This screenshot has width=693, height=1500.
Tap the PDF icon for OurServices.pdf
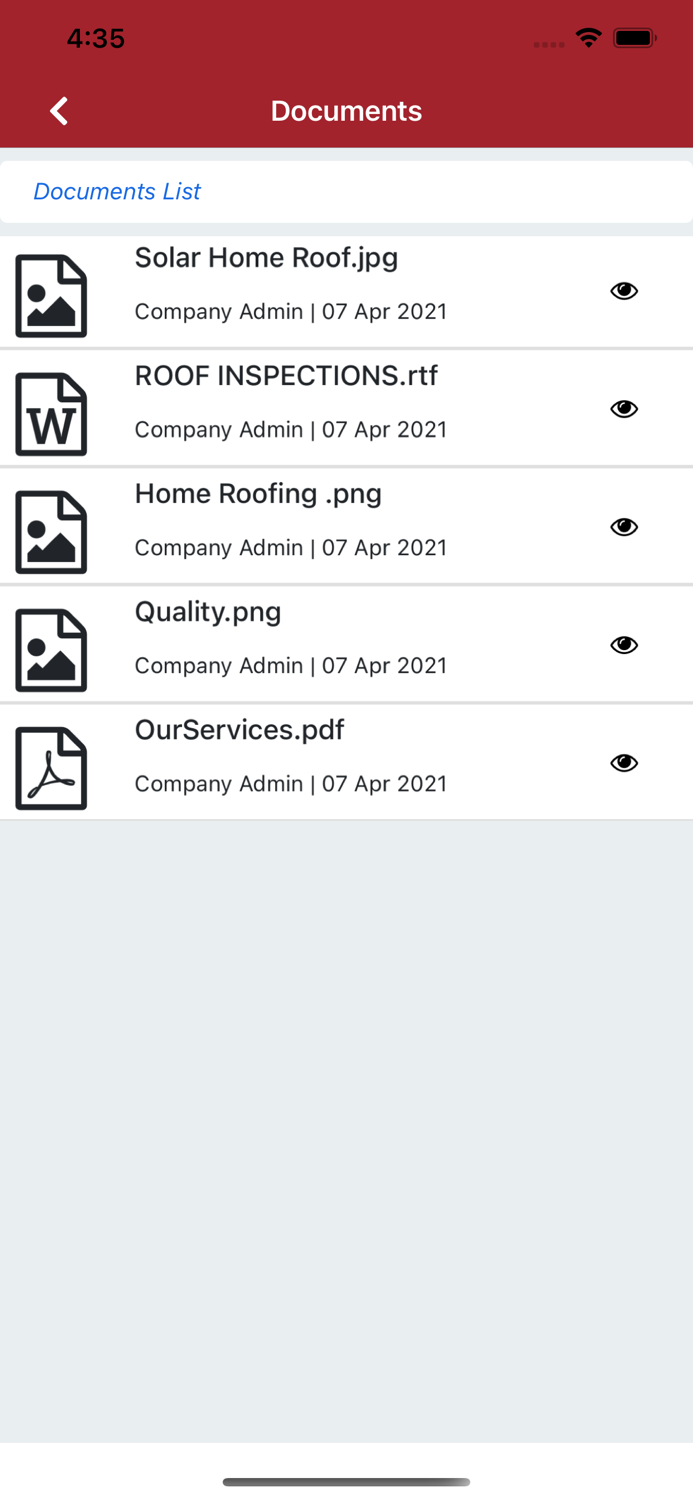[51, 768]
